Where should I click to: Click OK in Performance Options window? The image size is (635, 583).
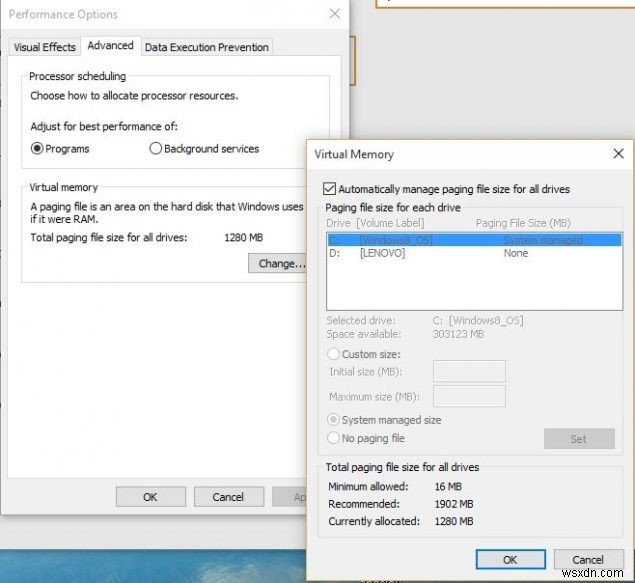pos(150,497)
